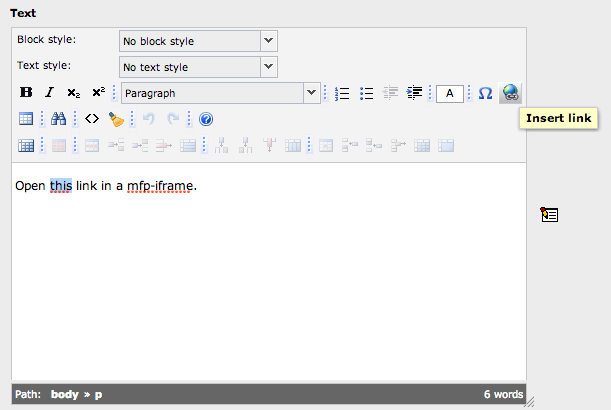611x410 pixels.
Task: Click the split row icon
Action: coord(188,146)
